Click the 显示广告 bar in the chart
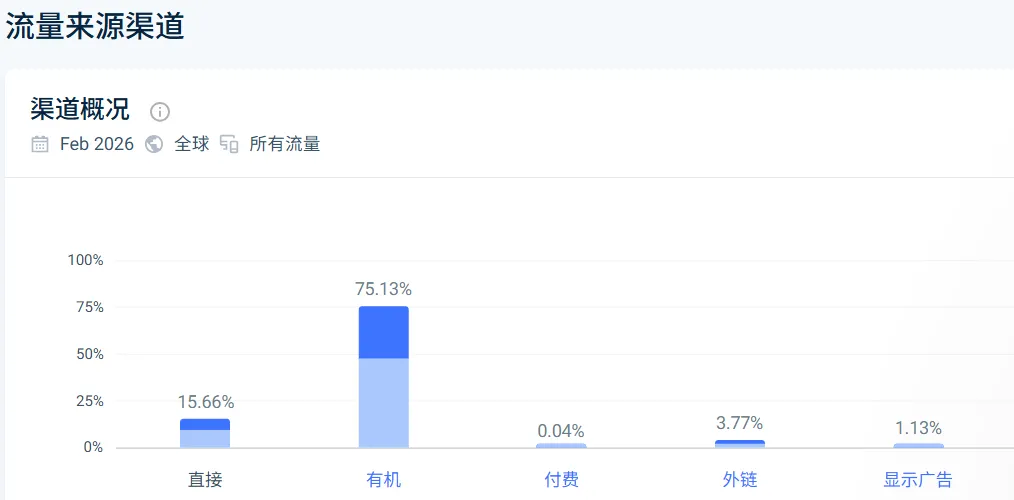The height and width of the screenshot is (500, 1014). (x=918, y=445)
